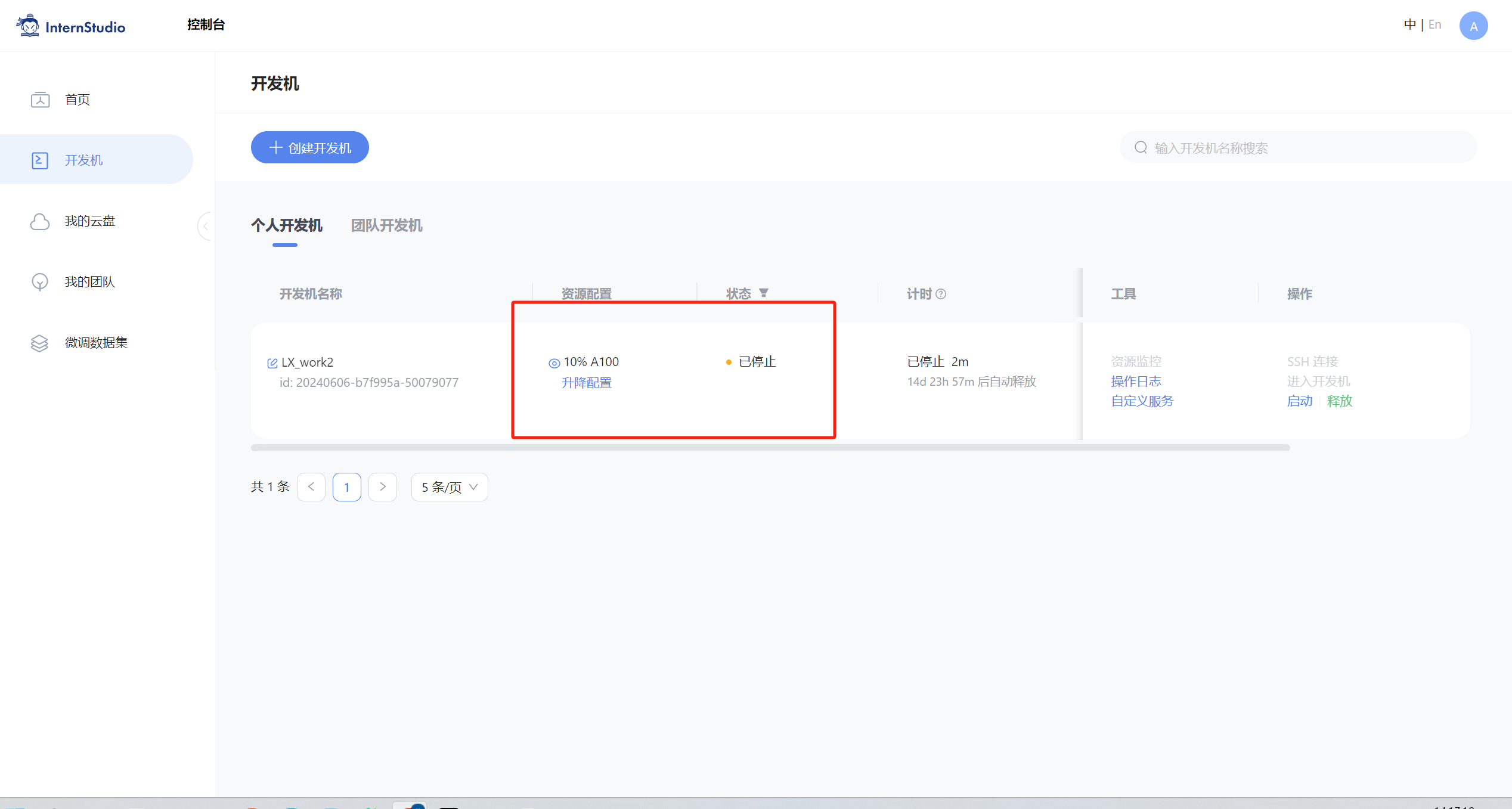Click the eye icon next to 10% A100
This screenshot has height=809, width=1512.
tap(554, 363)
